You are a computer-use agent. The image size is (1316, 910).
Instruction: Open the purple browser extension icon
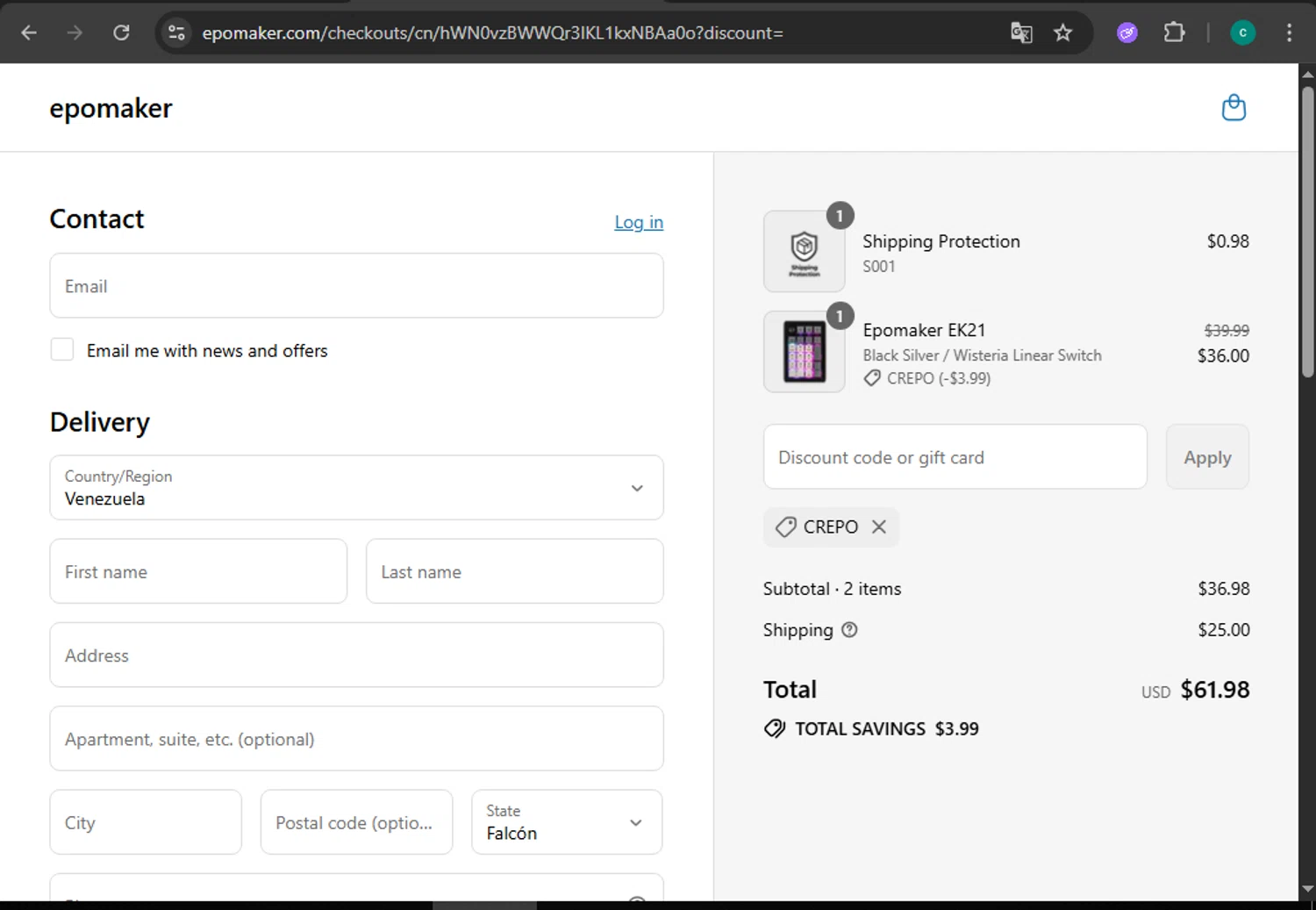tap(1127, 33)
